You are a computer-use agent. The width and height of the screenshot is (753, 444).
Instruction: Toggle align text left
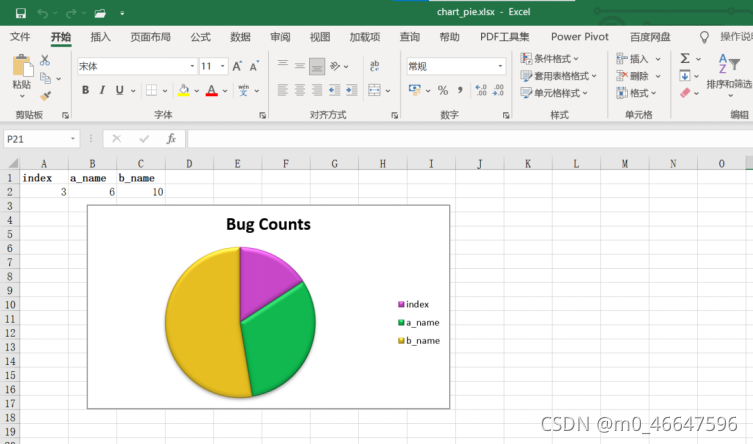(283, 90)
